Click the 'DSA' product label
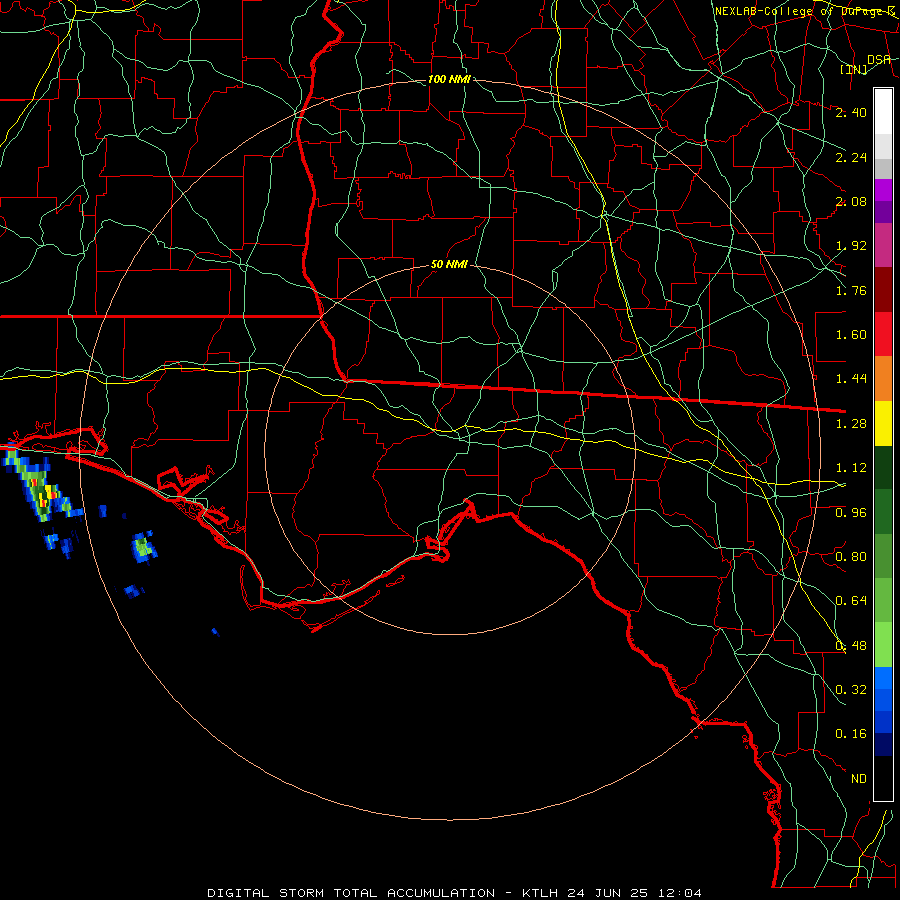 click(x=879, y=59)
